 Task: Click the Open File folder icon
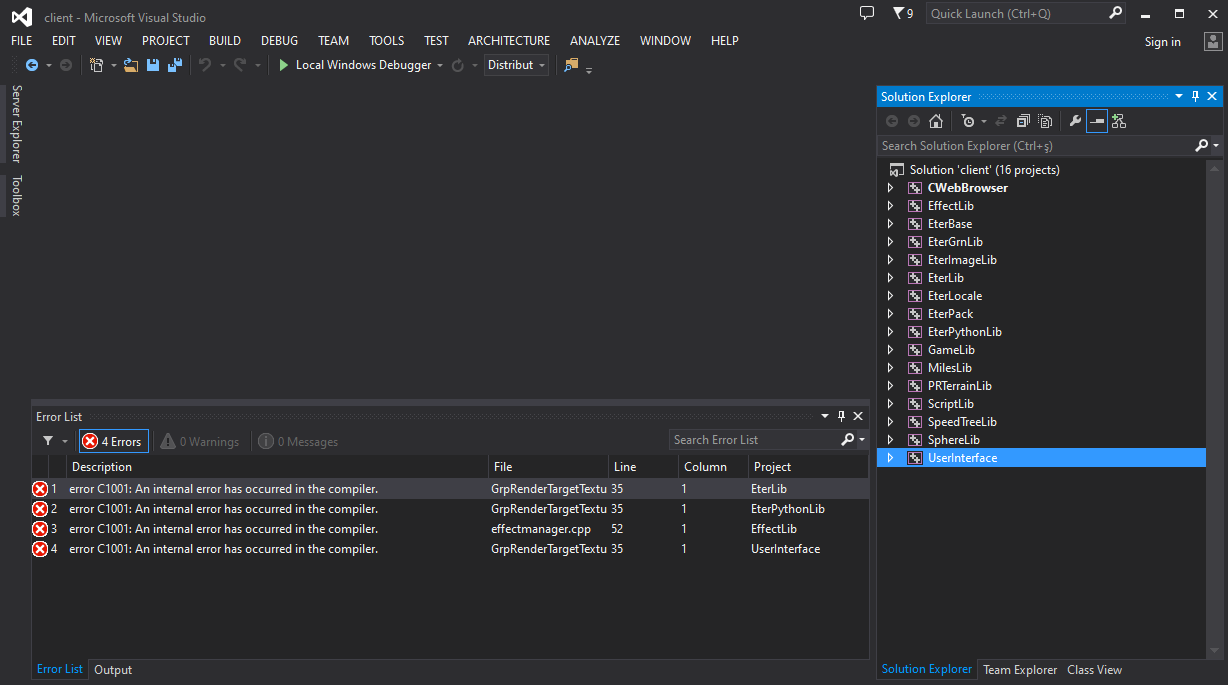tap(131, 65)
